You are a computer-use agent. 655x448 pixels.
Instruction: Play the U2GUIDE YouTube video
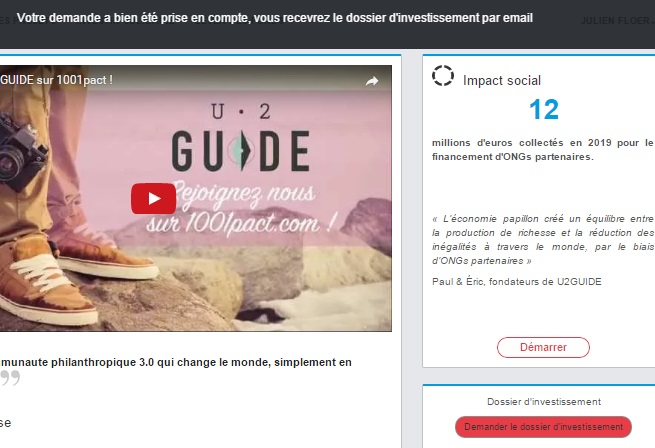pyautogui.click(x=153, y=199)
